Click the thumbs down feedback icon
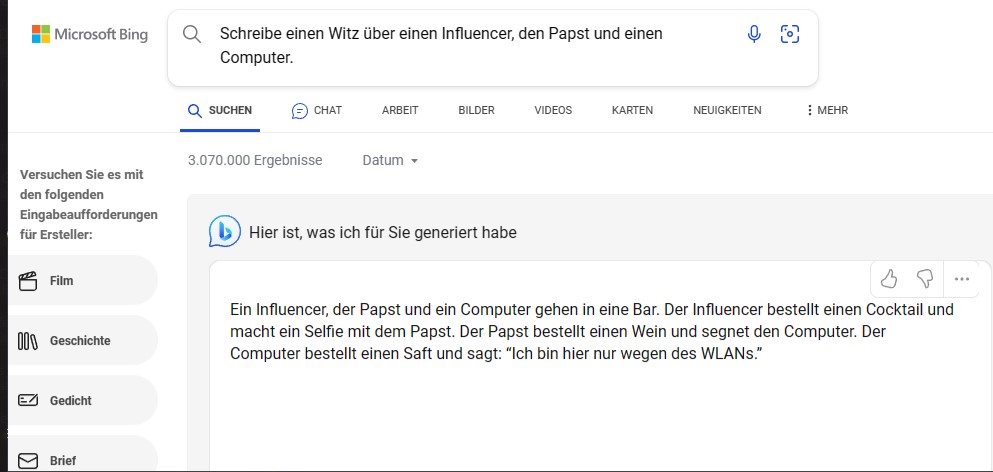 tap(925, 279)
